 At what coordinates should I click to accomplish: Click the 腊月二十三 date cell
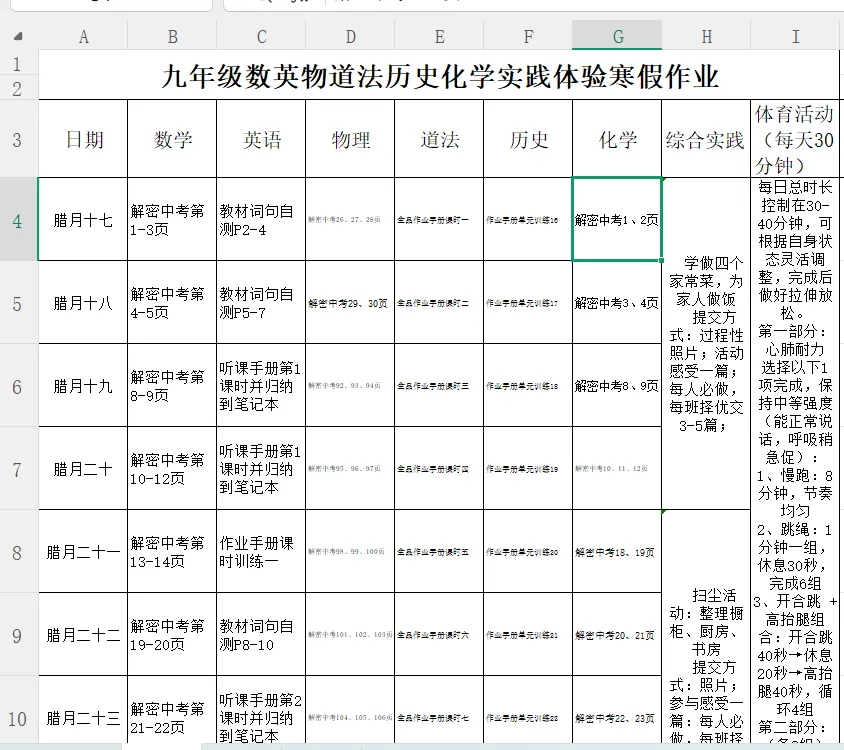pyautogui.click(x=83, y=716)
